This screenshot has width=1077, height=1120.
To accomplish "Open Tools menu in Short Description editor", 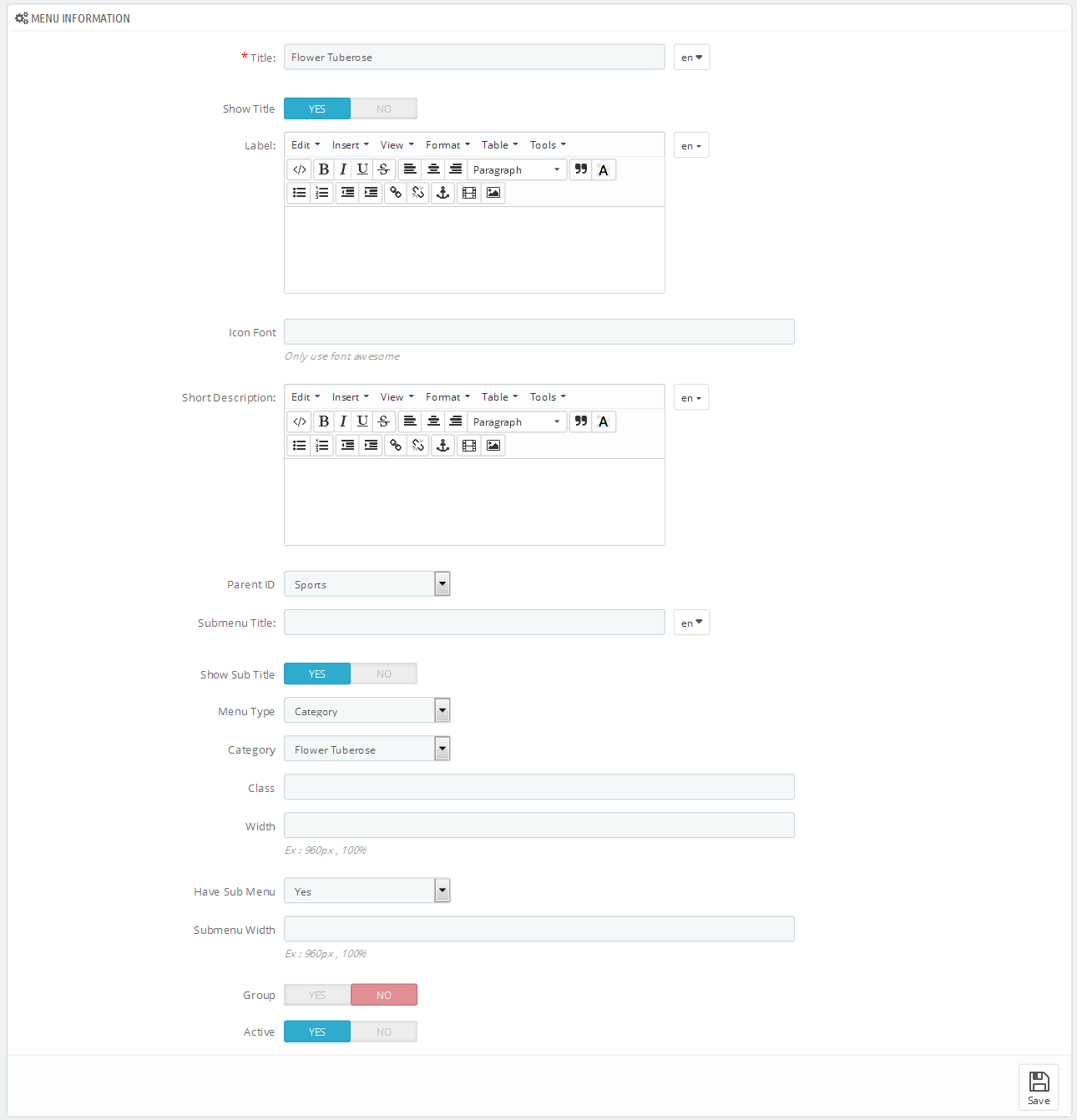I will point(548,396).
